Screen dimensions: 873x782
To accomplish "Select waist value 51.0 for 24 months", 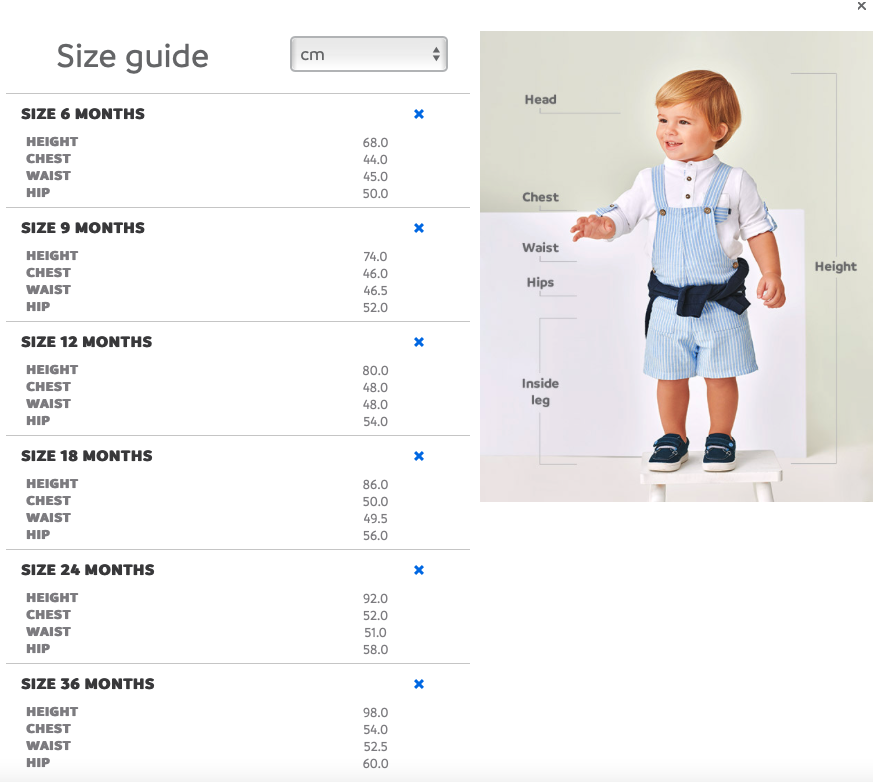I will [x=375, y=633].
